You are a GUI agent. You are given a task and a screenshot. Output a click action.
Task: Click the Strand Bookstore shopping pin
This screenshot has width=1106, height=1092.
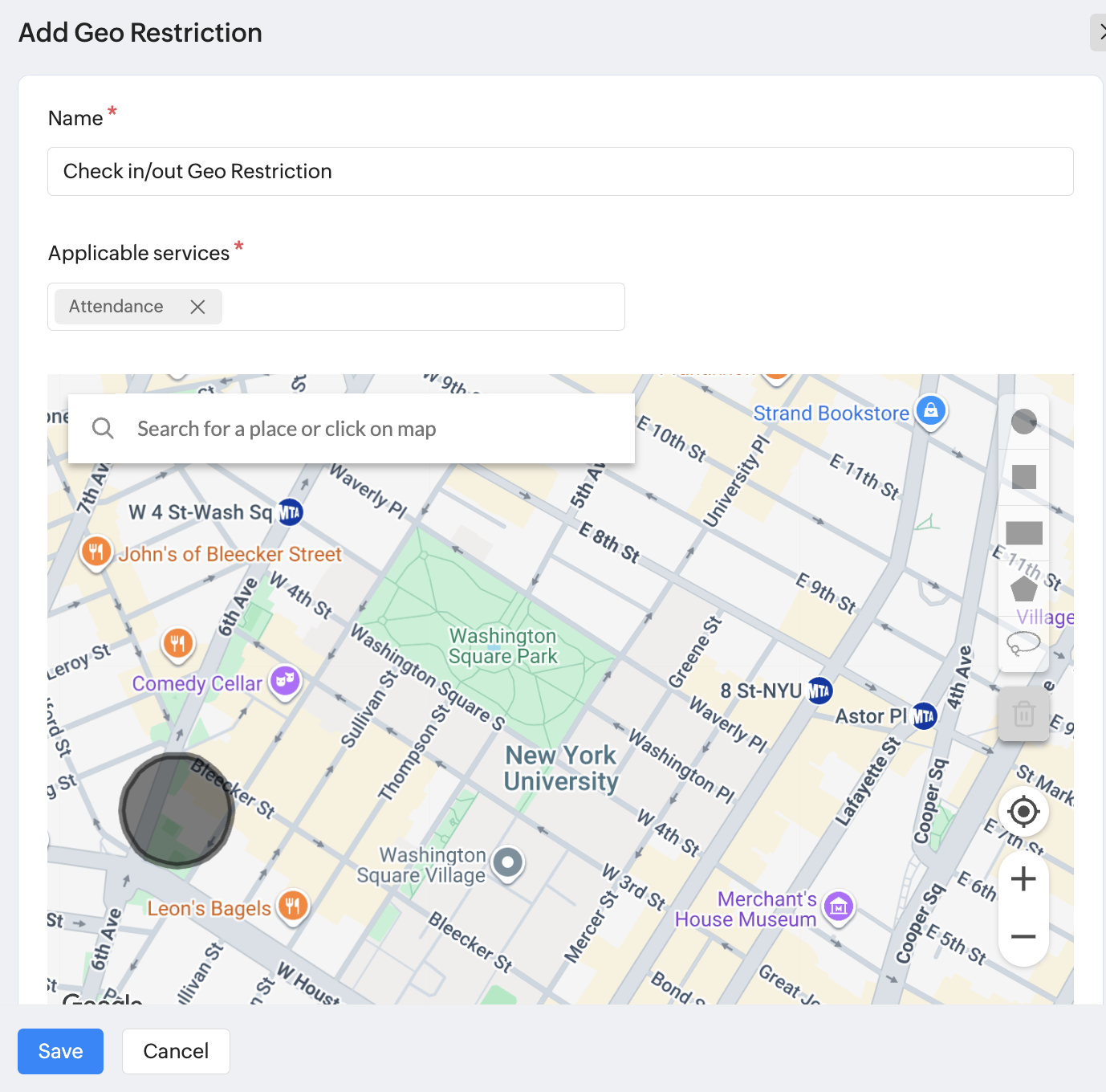pos(931,412)
